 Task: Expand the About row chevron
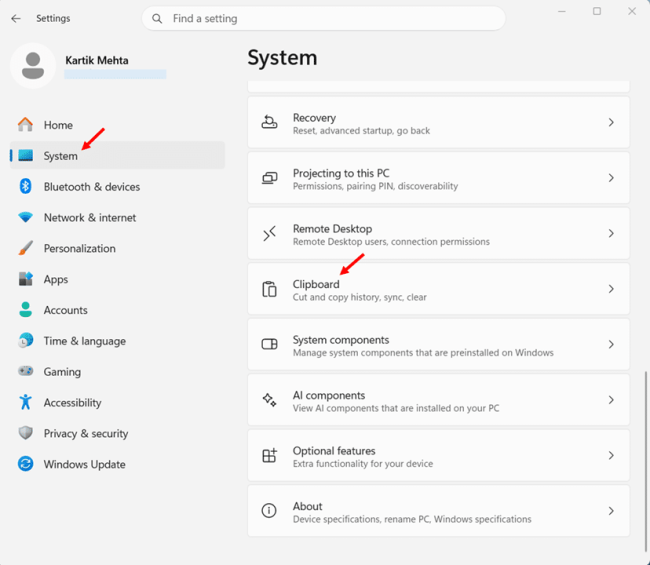click(611, 511)
